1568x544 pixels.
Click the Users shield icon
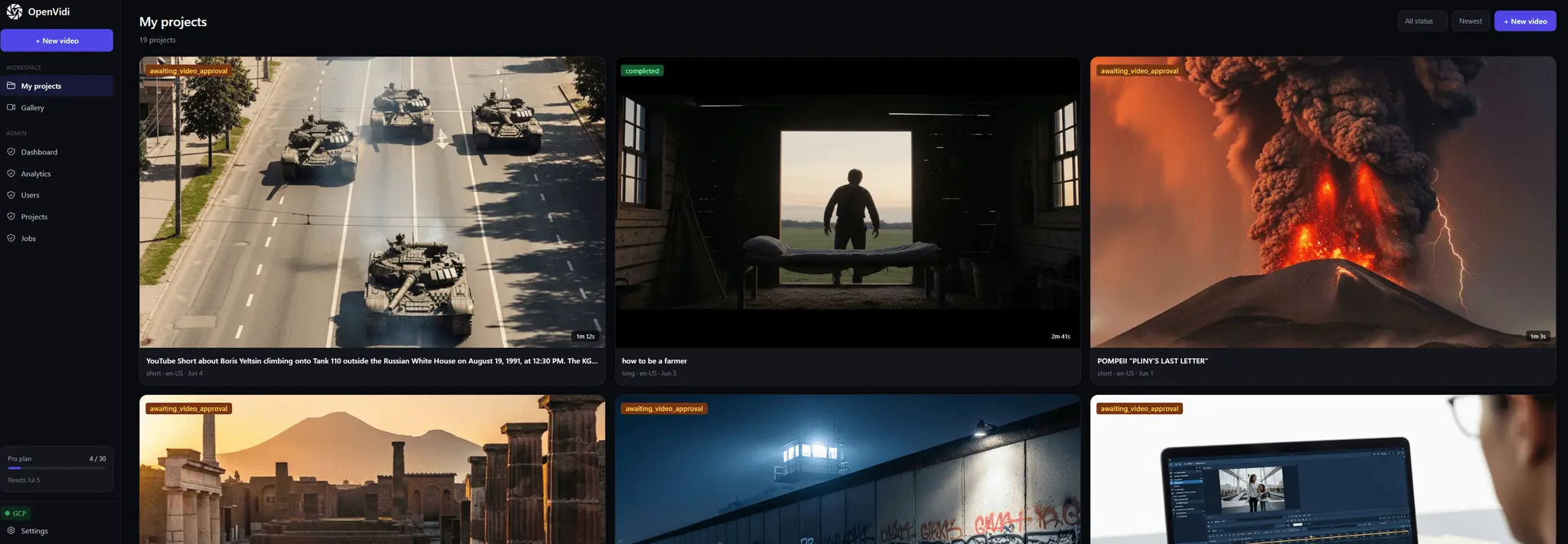[11, 195]
